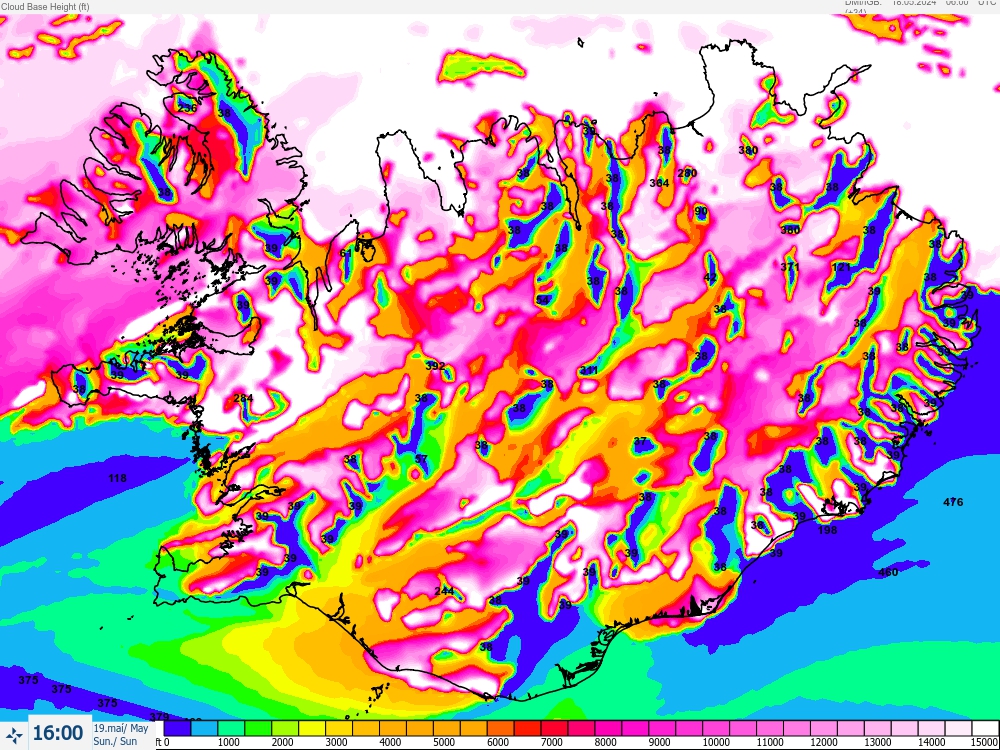Pick the bright green swatch before 2000
This screenshot has width=1000, height=750.
pos(257,728)
